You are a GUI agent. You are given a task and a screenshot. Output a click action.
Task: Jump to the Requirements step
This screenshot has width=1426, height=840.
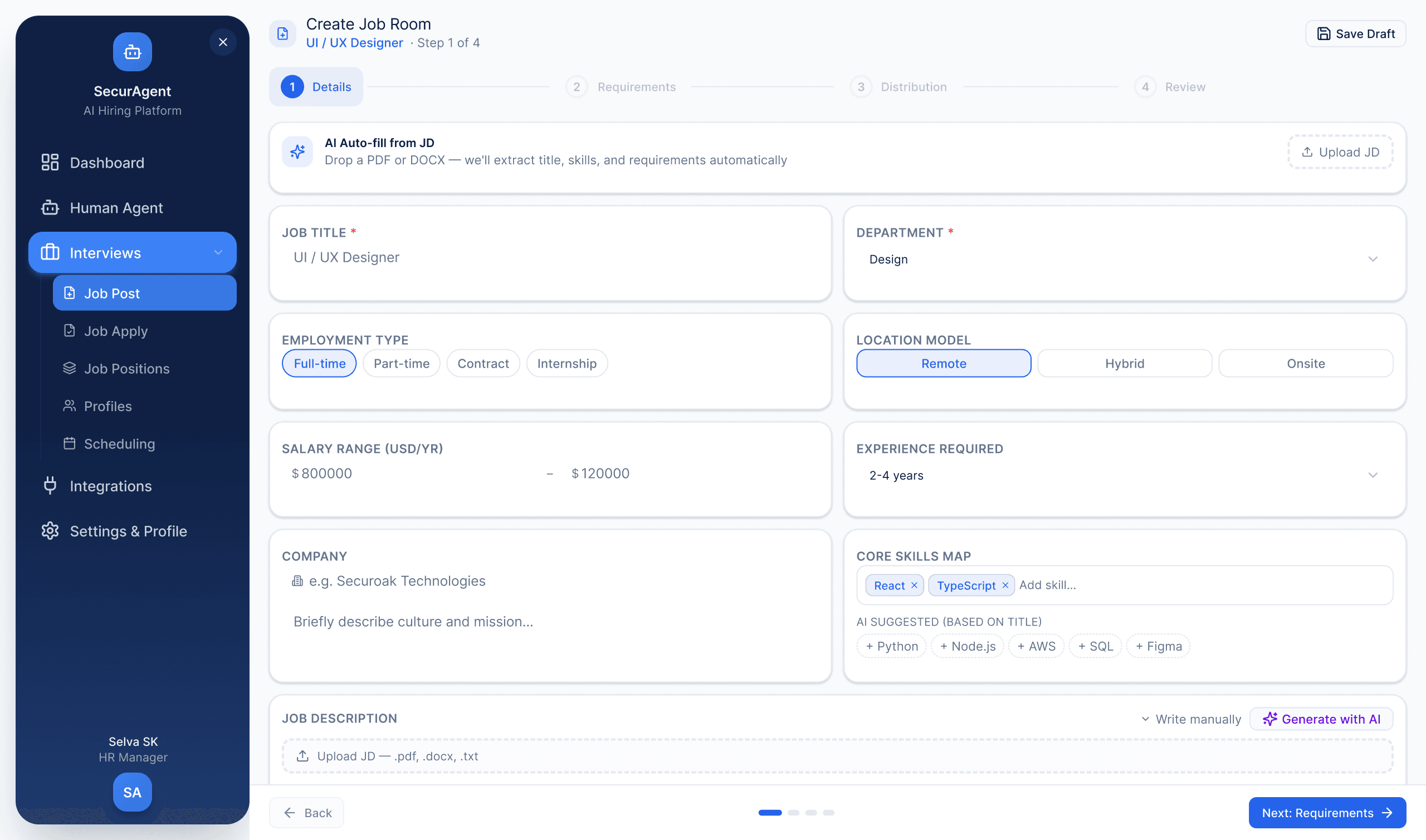(x=621, y=86)
